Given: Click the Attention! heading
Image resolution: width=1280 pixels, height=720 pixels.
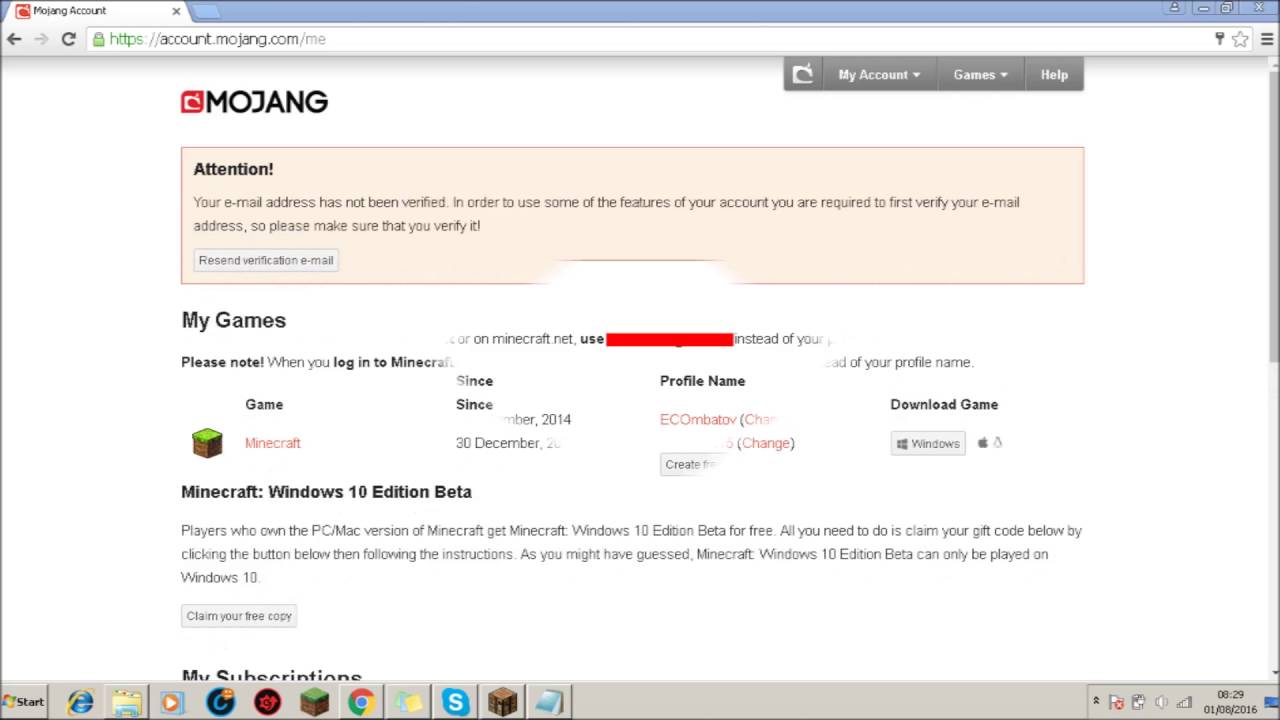Looking at the screenshot, I should tap(233, 169).
